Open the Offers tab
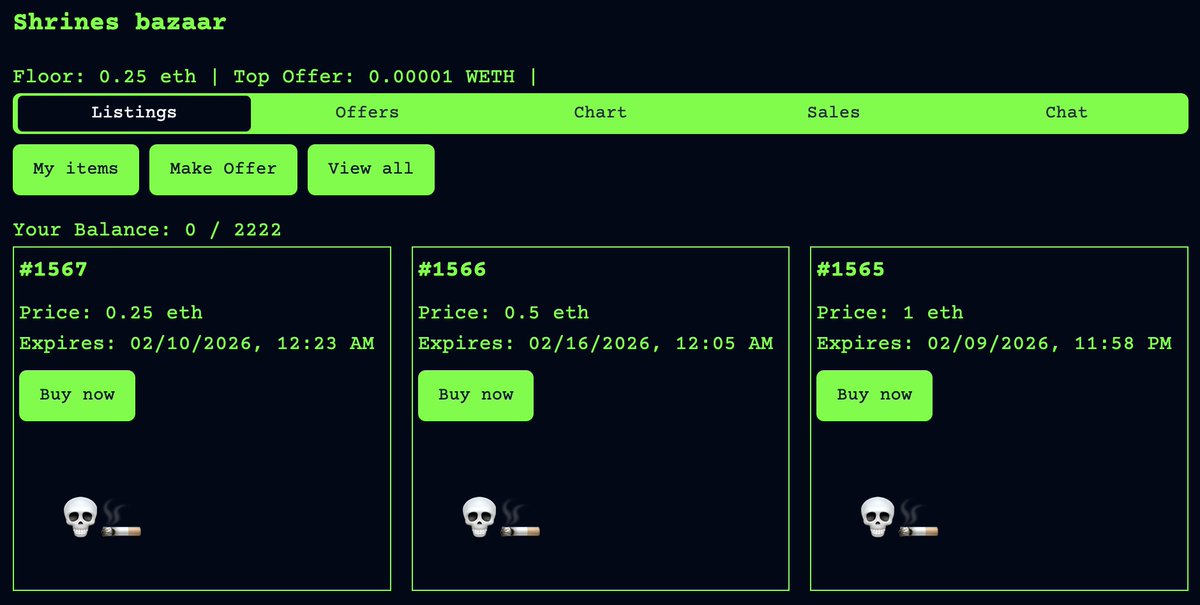Viewport: 1200px width, 605px height. (367, 113)
